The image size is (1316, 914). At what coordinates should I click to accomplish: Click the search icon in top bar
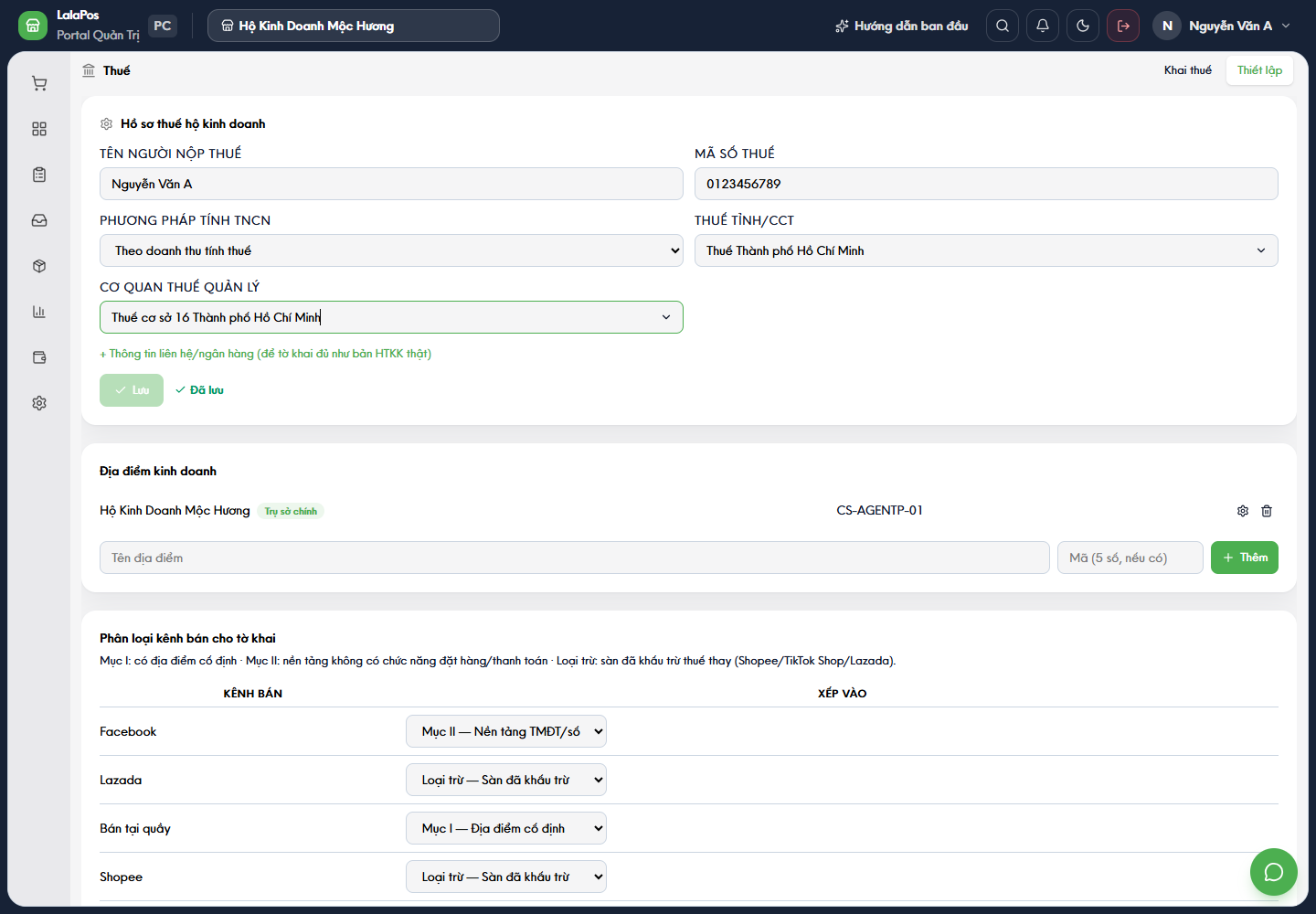tap(1003, 26)
